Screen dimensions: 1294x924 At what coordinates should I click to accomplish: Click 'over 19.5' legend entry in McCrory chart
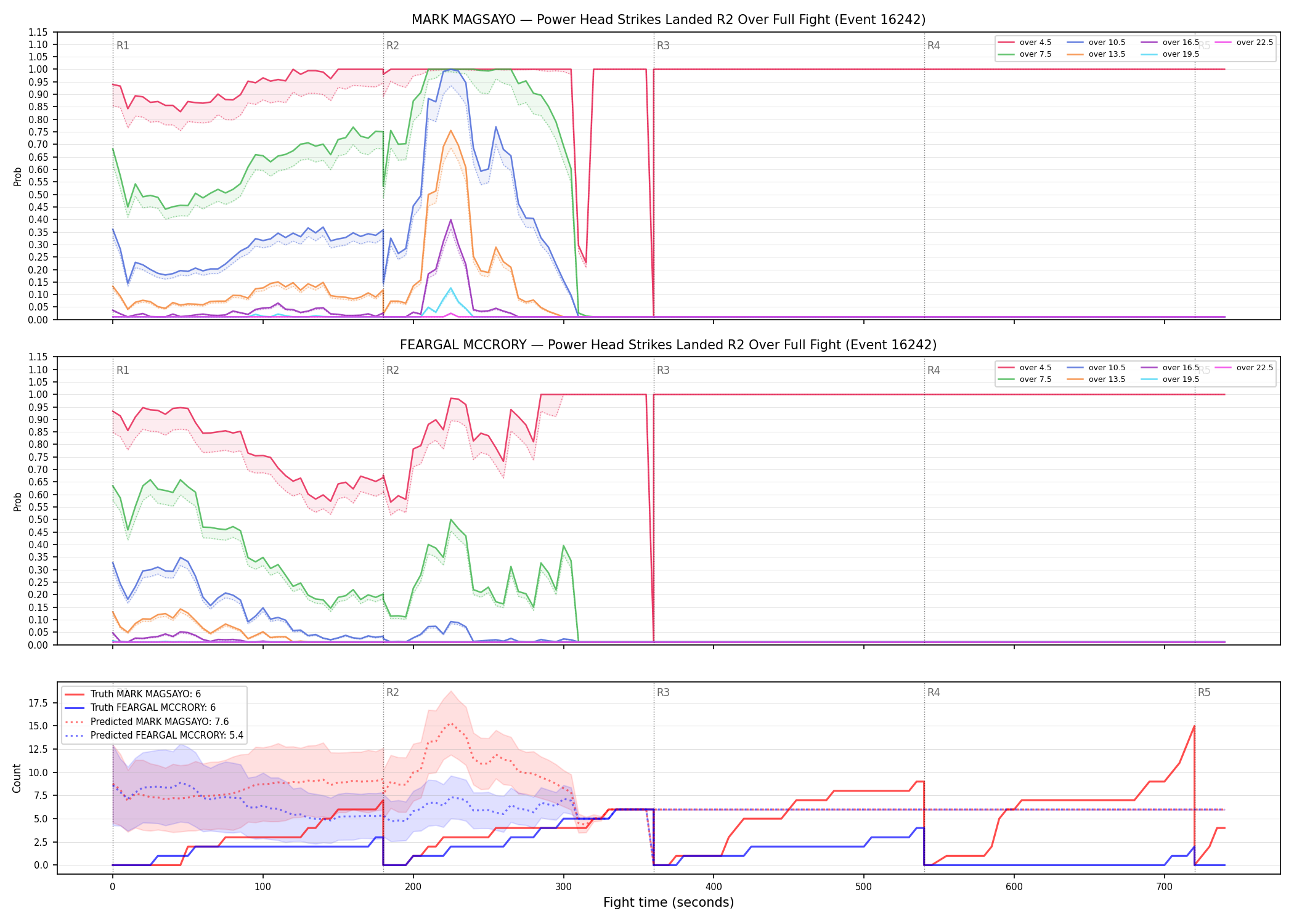point(1170,379)
